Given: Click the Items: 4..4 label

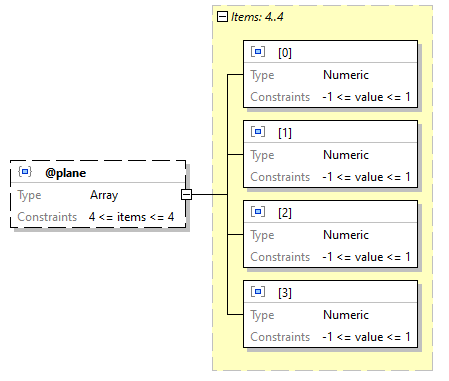Looking at the screenshot, I should 257,17.
